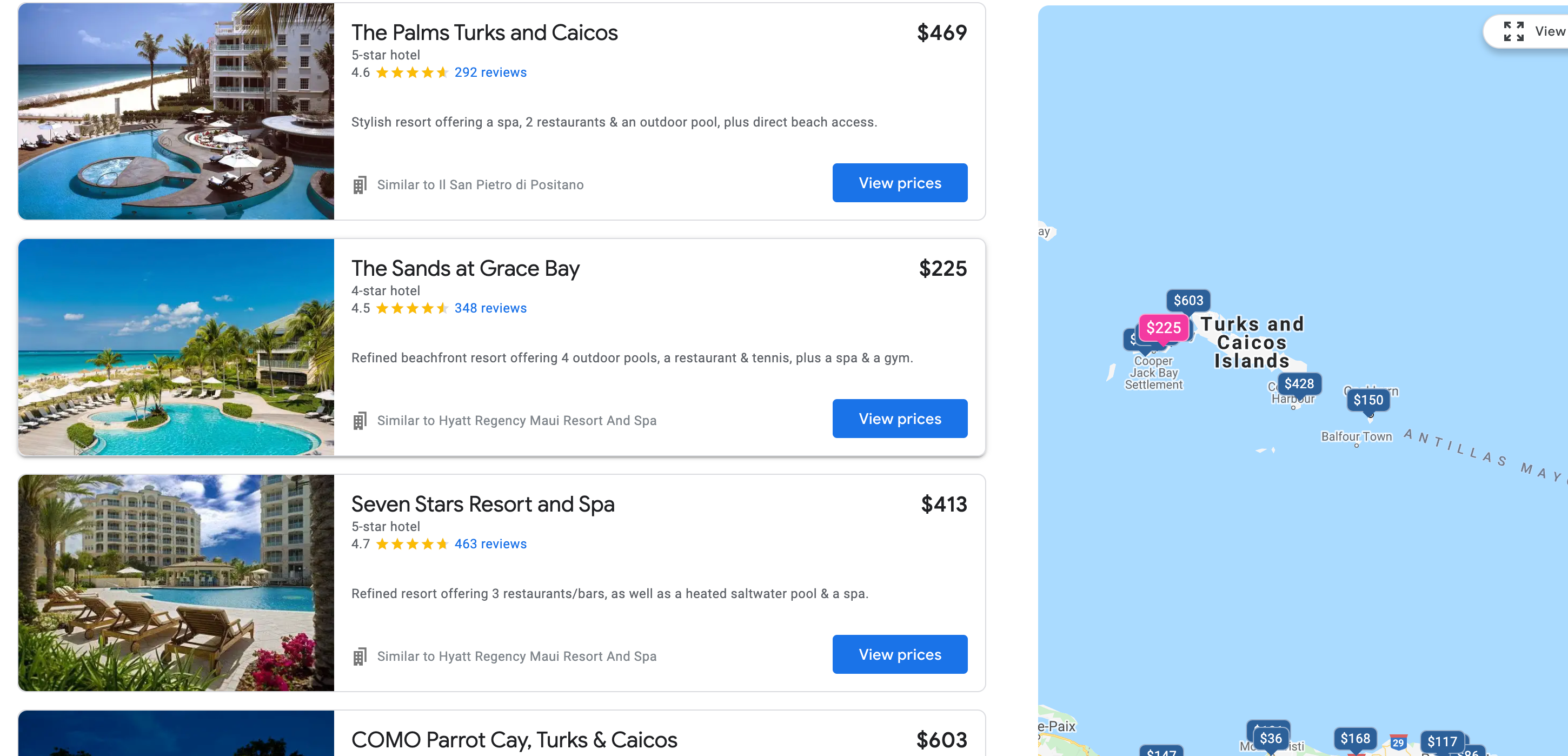This screenshot has width=1568, height=756.
Task: Select the $117 map price pin
Action: point(1441,741)
